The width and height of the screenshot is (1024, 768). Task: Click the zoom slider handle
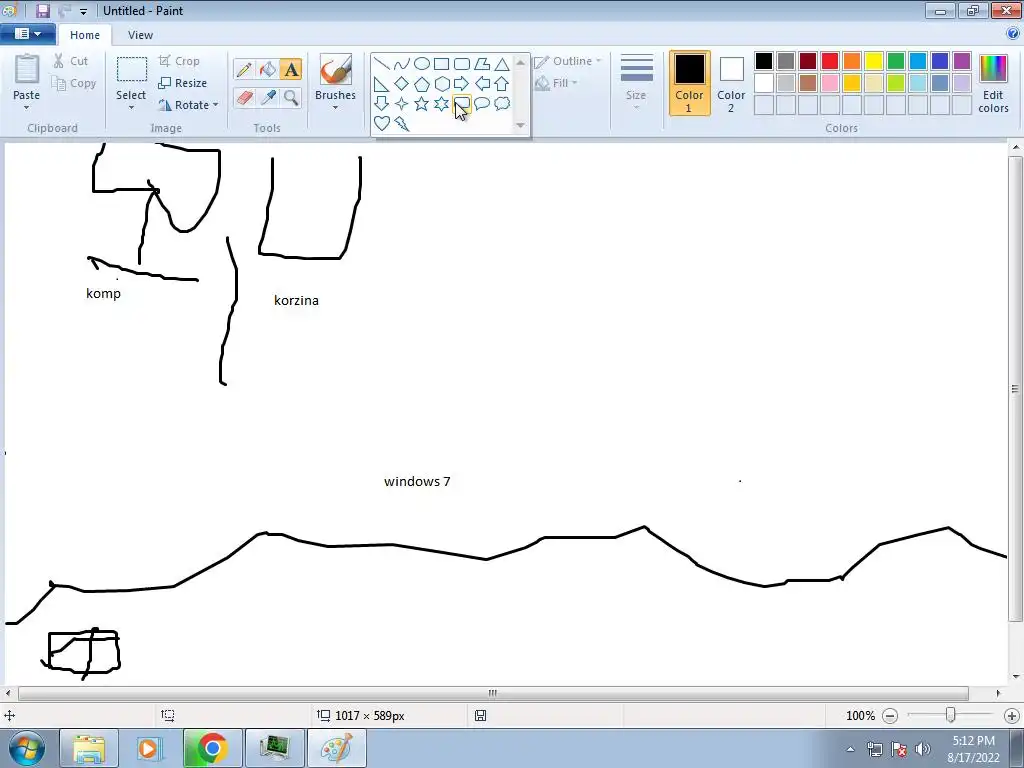coord(950,716)
